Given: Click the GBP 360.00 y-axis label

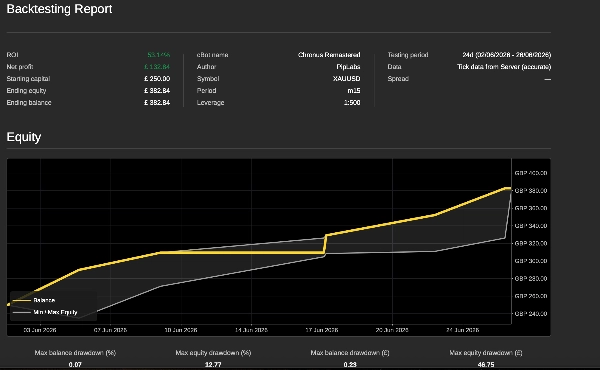Looking at the screenshot, I should pos(531,208).
